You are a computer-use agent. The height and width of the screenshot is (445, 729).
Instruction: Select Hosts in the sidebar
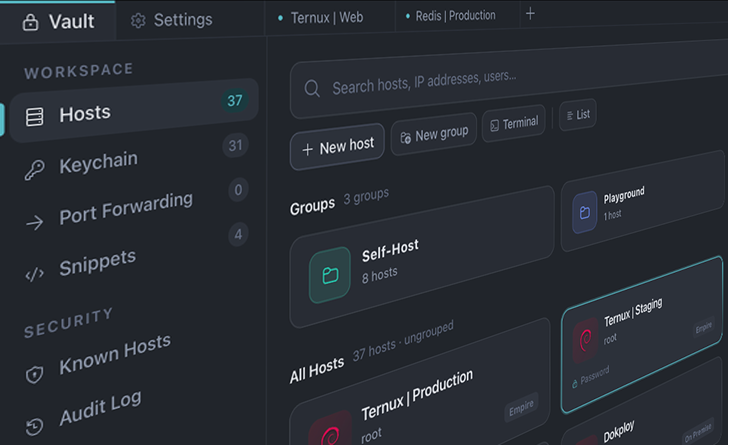134,111
